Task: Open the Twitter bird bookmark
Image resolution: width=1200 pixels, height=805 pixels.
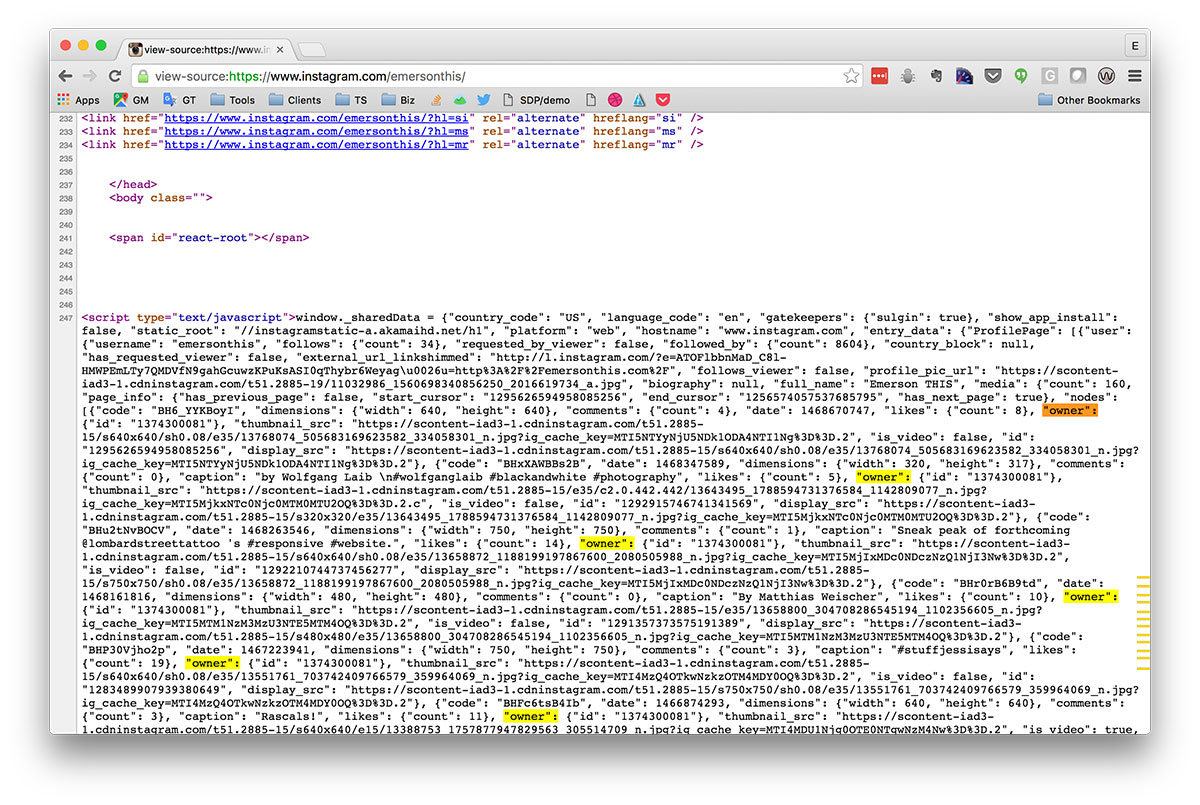Action: tap(484, 100)
